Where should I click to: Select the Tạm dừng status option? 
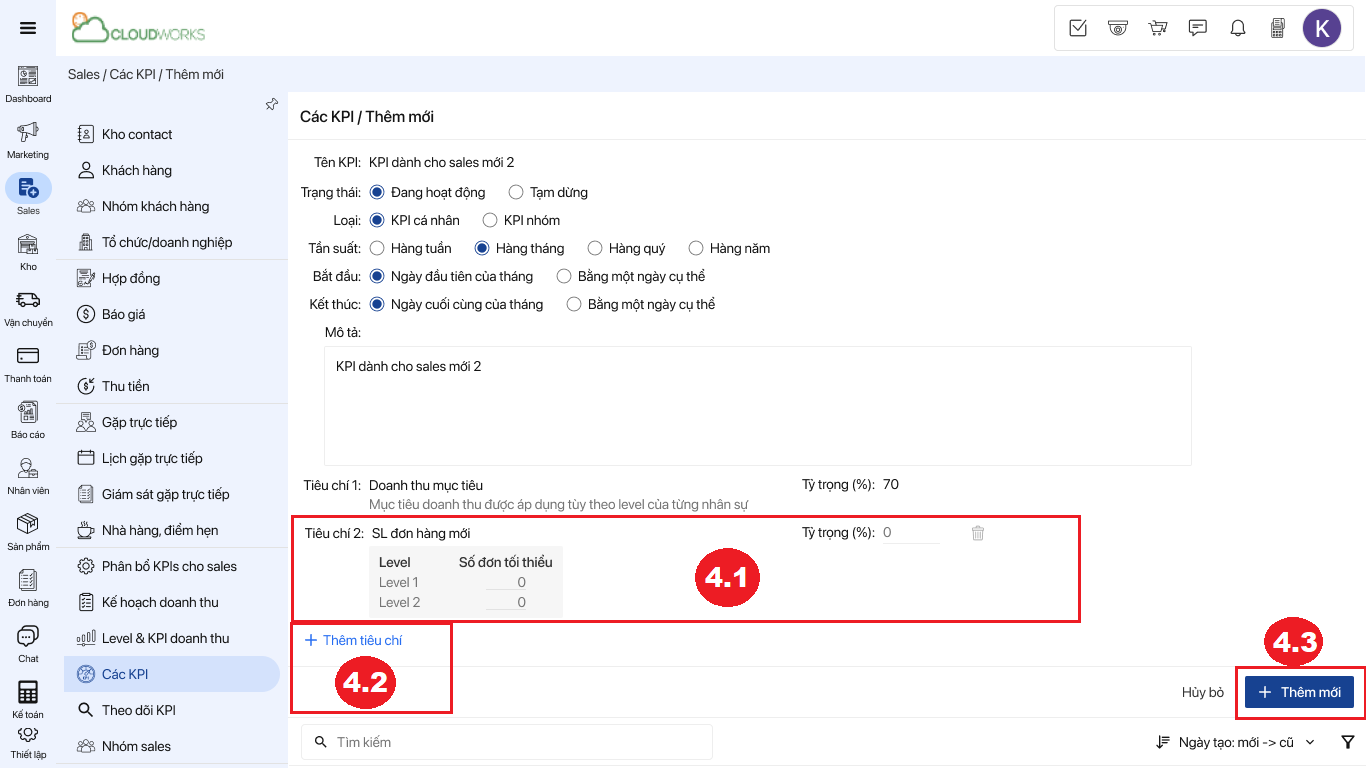click(x=516, y=192)
